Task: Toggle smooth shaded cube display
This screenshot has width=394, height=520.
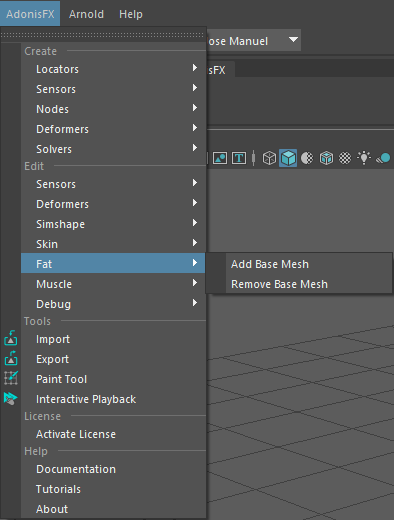Action: pyautogui.click(x=288, y=158)
